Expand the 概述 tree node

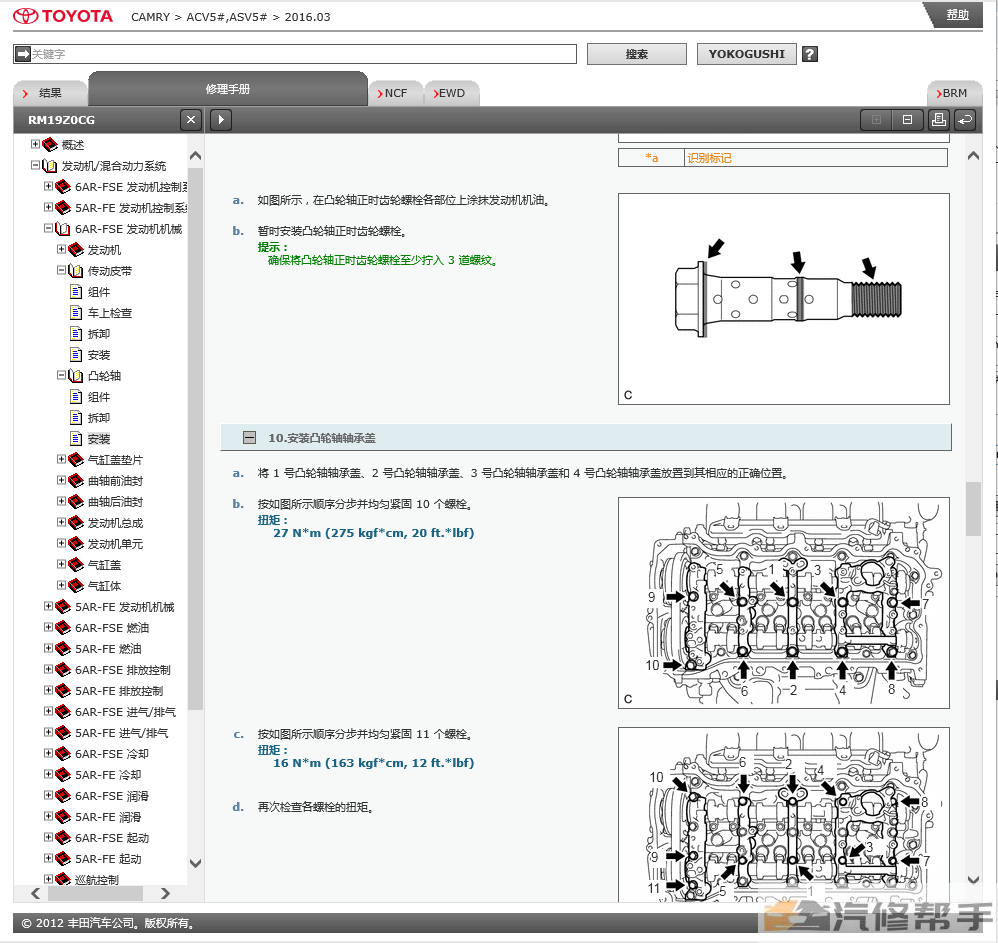click(x=36, y=144)
